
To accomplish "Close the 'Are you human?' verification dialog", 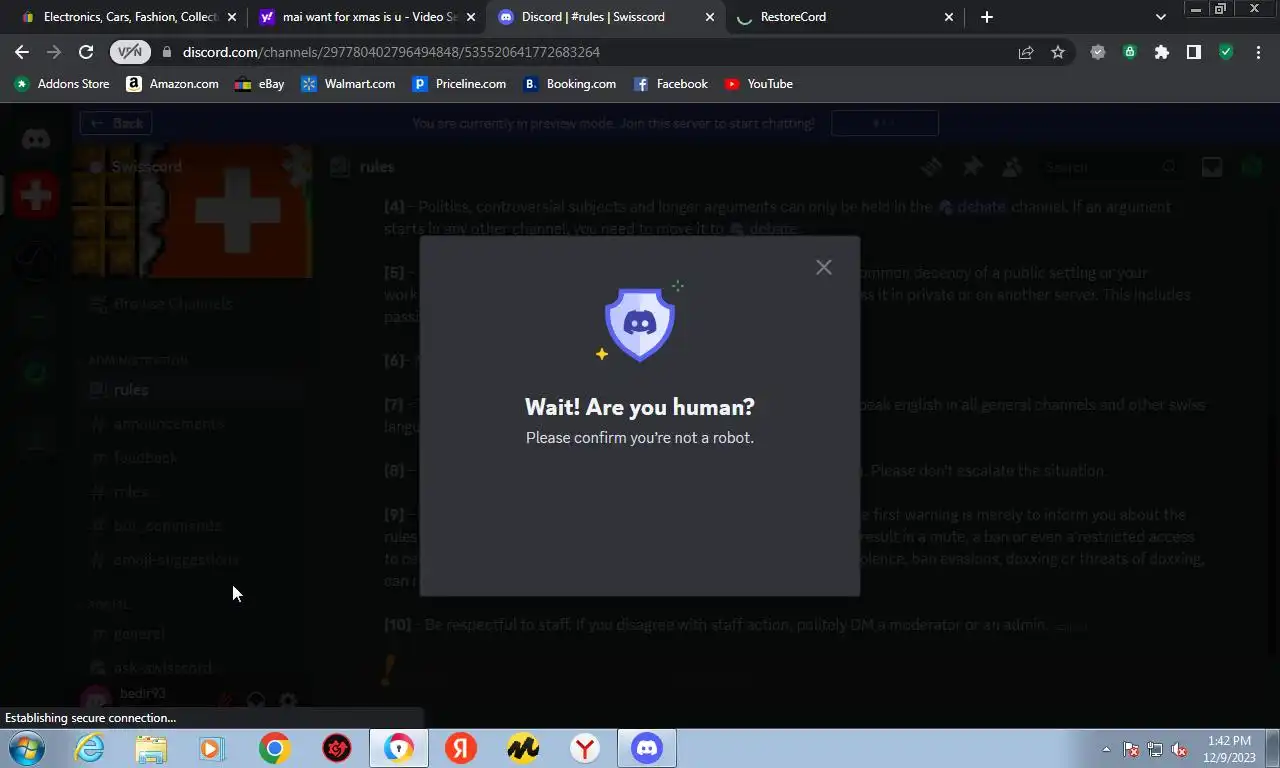I will coord(823,267).
